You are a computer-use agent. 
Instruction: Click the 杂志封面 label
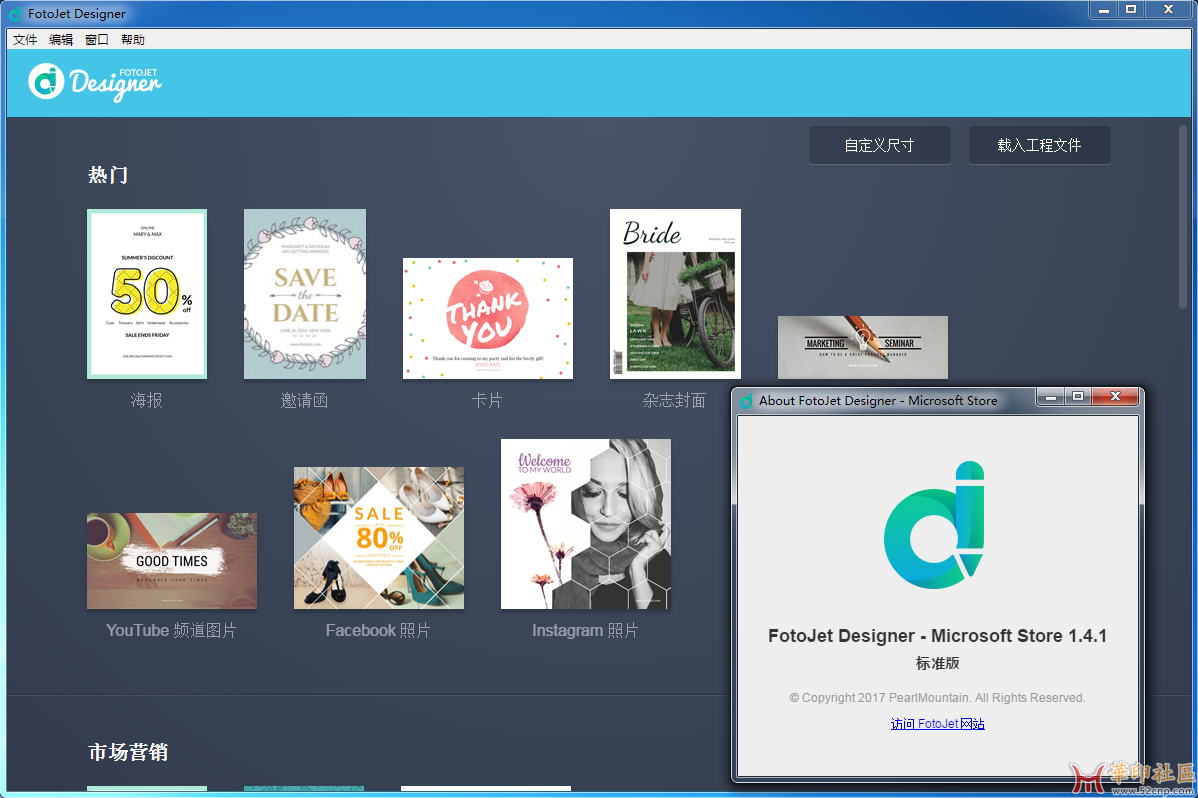tap(674, 401)
